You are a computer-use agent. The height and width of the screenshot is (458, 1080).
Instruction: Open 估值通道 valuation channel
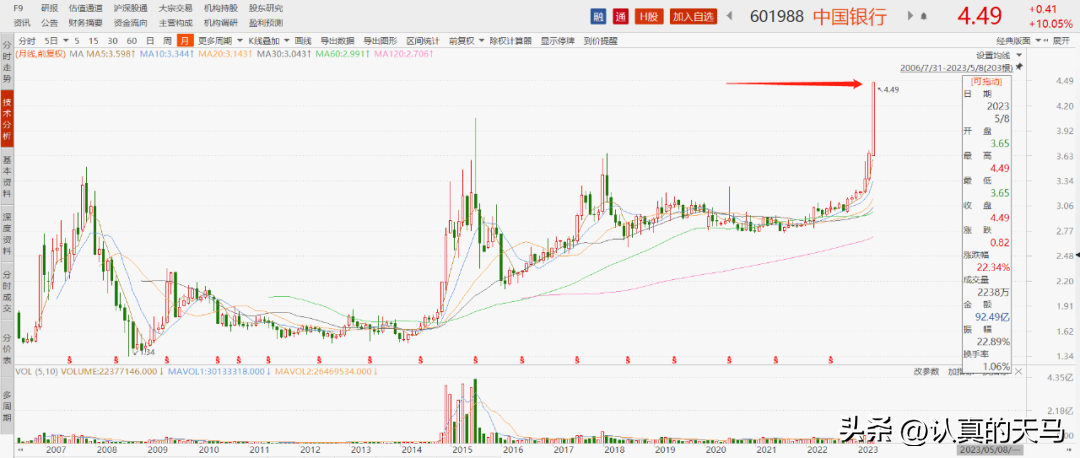point(86,8)
